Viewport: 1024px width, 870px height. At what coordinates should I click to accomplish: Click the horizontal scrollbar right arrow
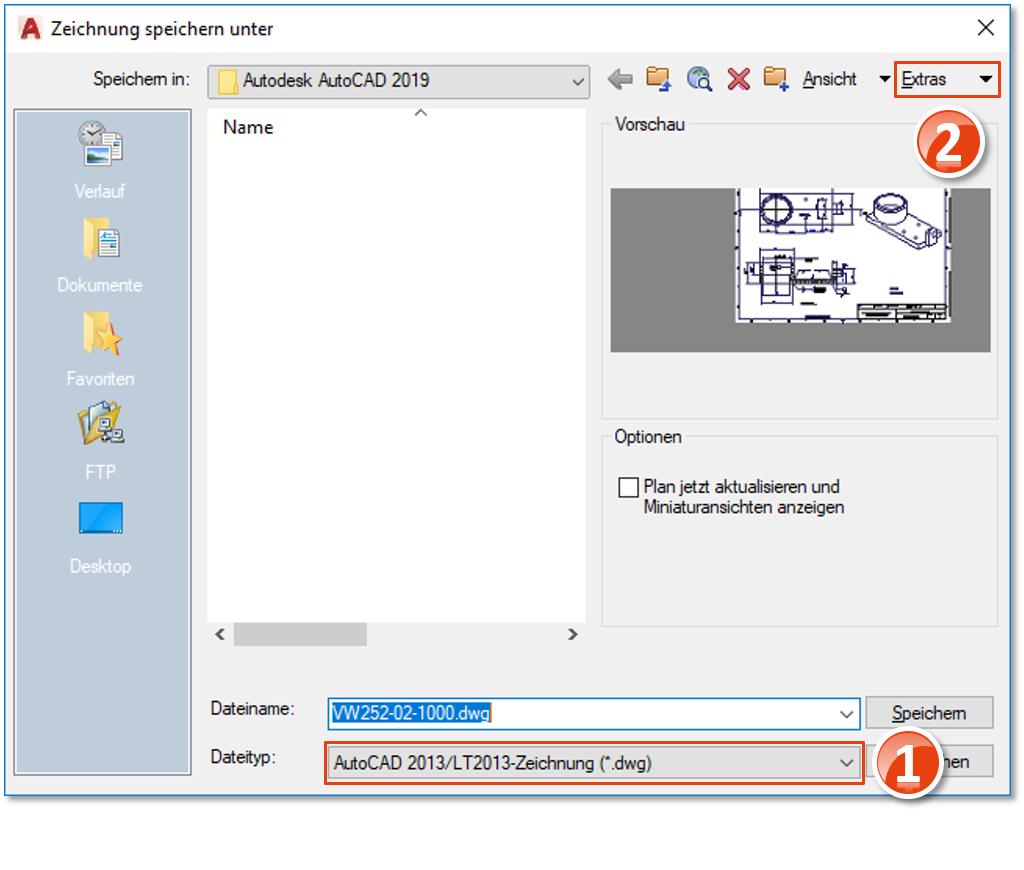(572, 634)
